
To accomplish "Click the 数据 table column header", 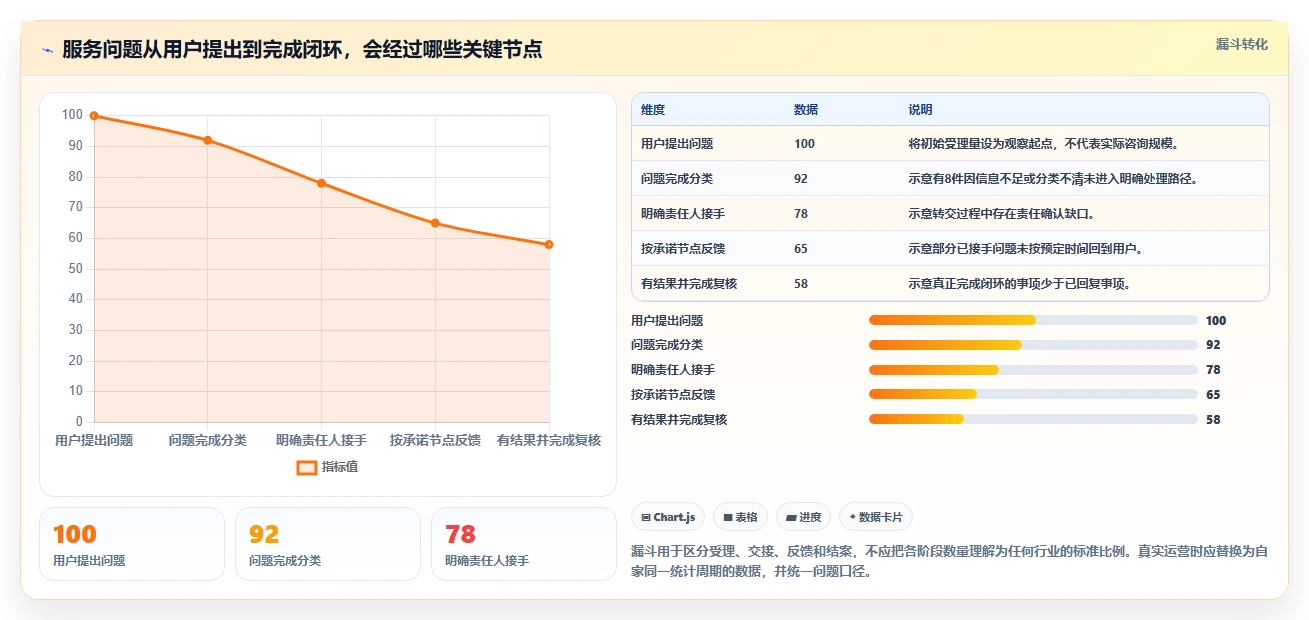I will (806, 110).
